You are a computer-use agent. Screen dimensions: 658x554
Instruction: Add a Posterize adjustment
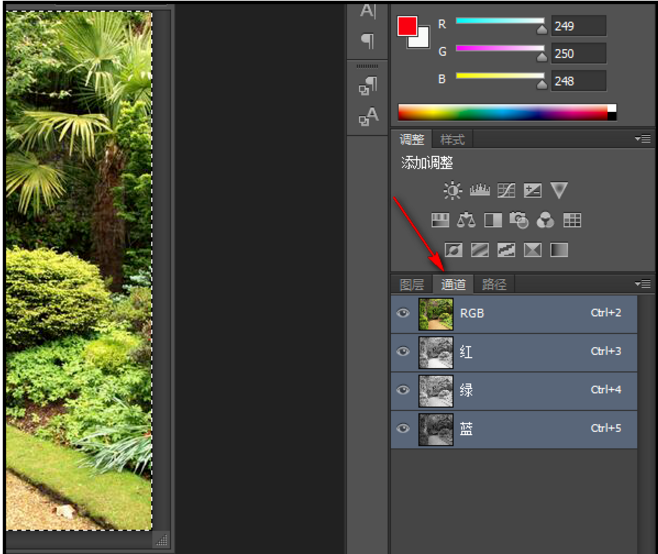click(x=480, y=250)
